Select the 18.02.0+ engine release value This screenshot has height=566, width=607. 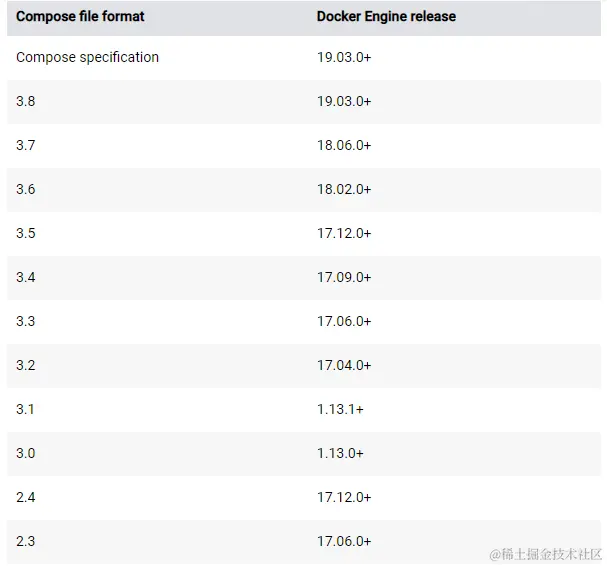tap(344, 189)
